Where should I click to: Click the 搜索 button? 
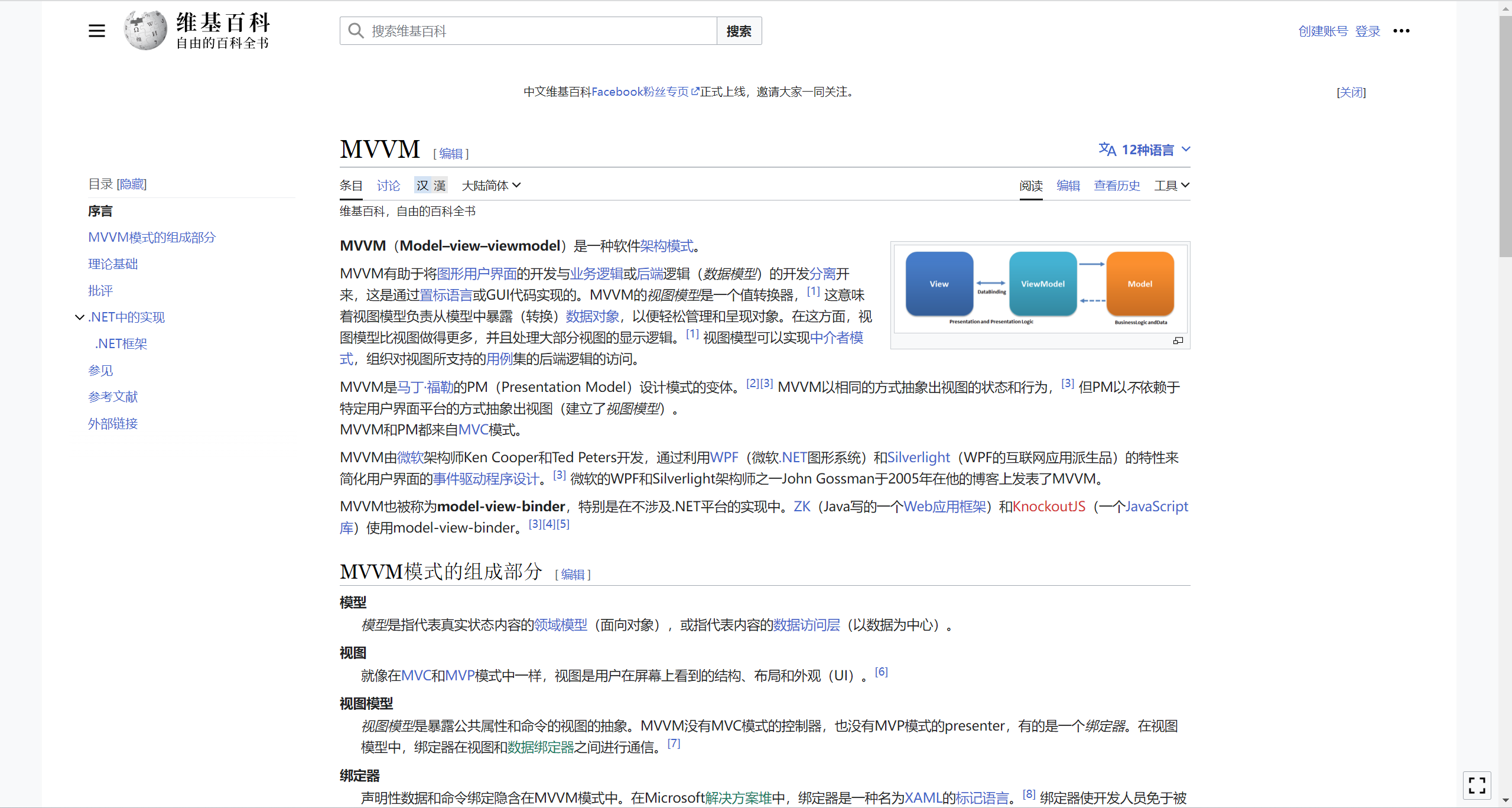739,31
